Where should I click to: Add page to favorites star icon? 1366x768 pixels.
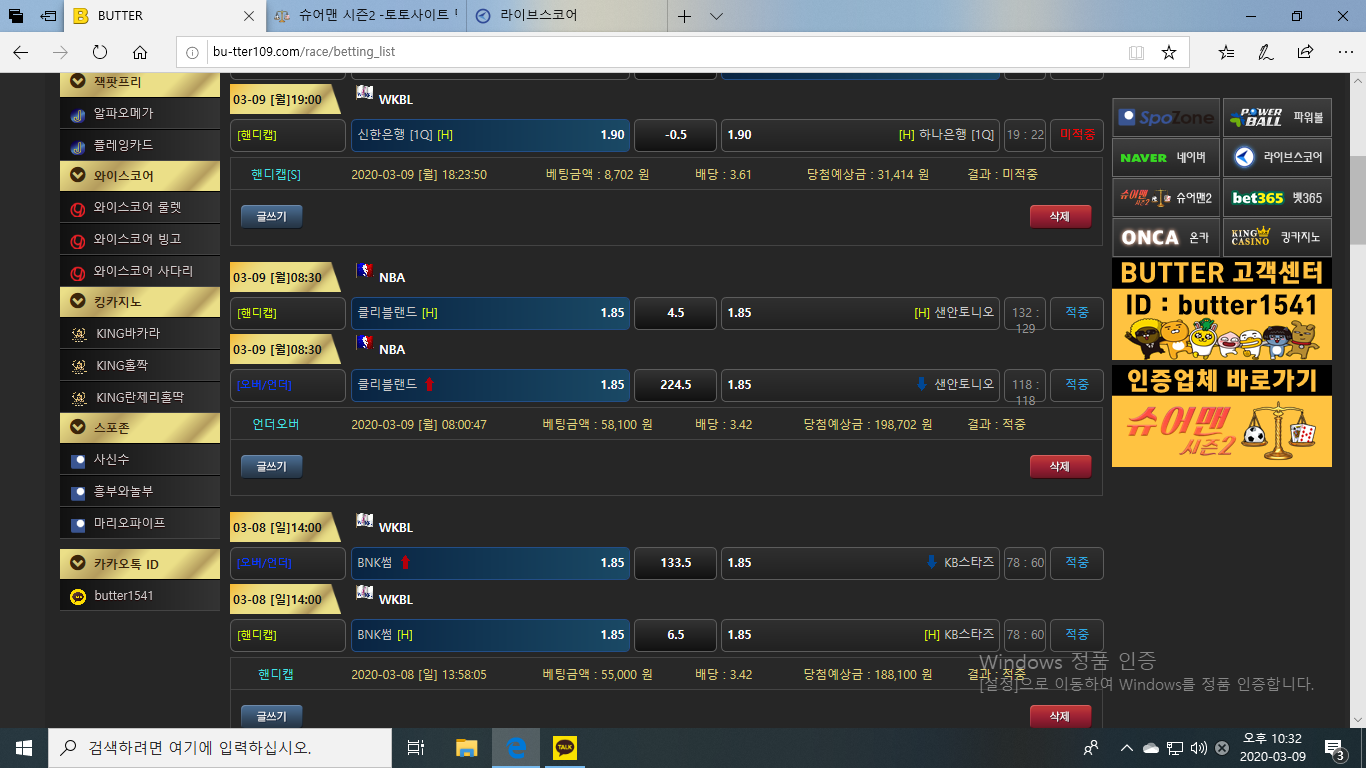click(x=1168, y=52)
